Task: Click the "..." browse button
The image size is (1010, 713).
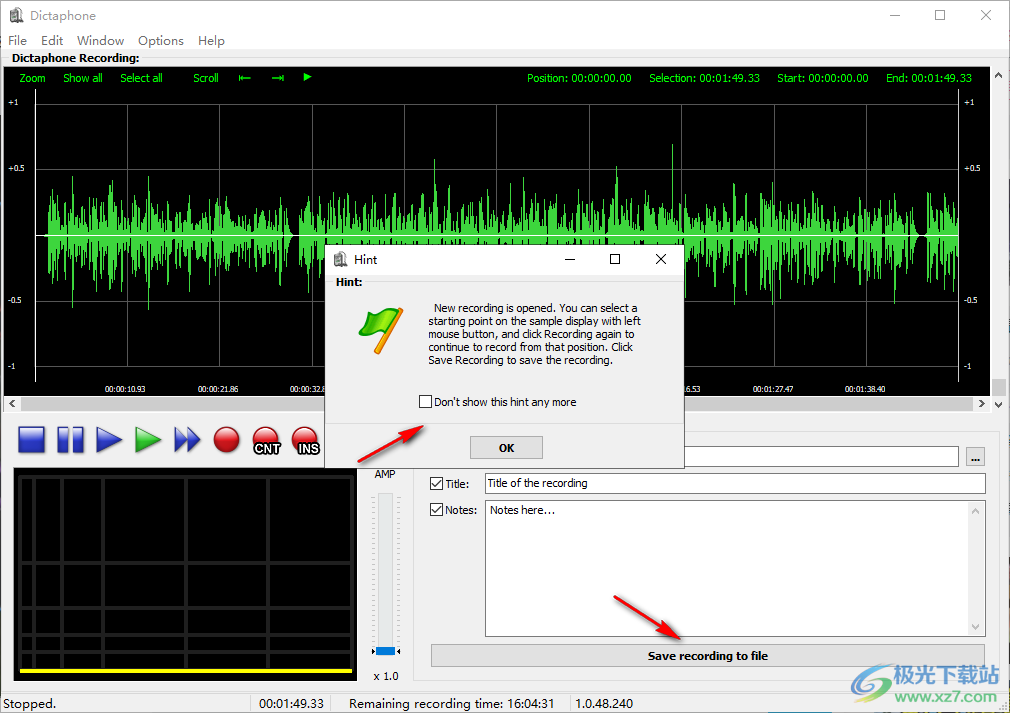Action: click(x=975, y=457)
